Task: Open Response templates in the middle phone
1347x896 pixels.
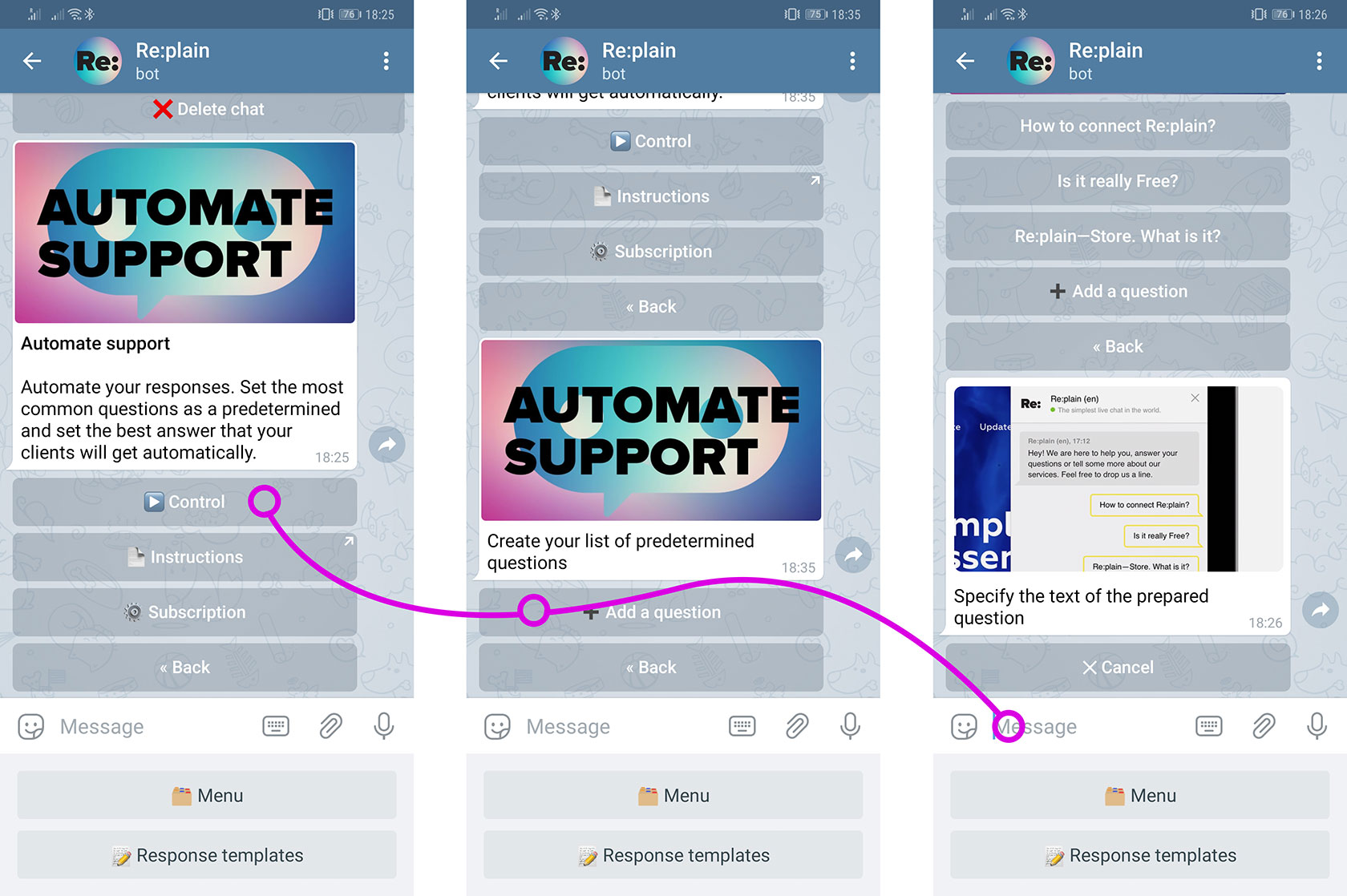Action: [673, 855]
